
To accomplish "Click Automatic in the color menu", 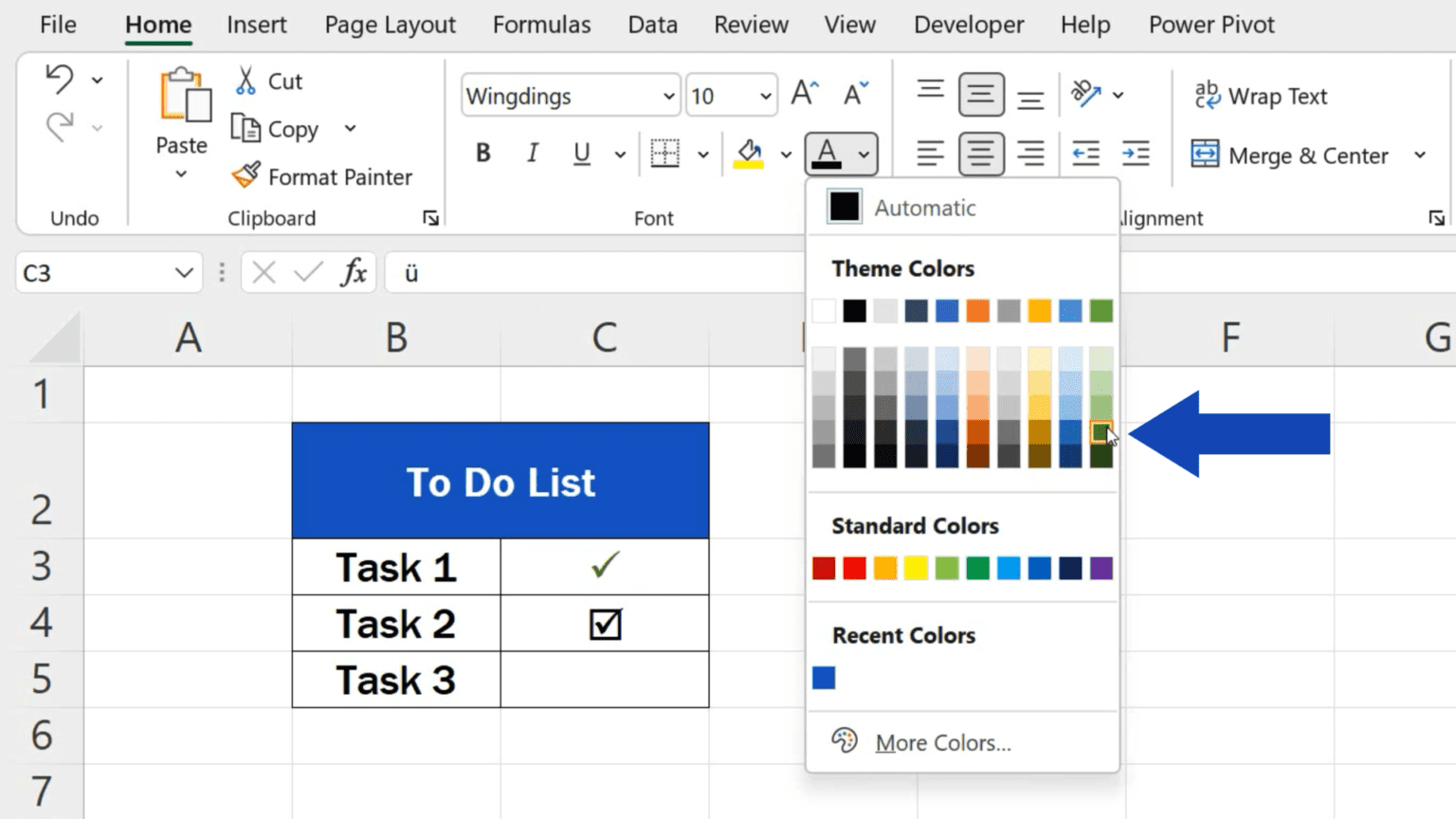I will click(924, 207).
